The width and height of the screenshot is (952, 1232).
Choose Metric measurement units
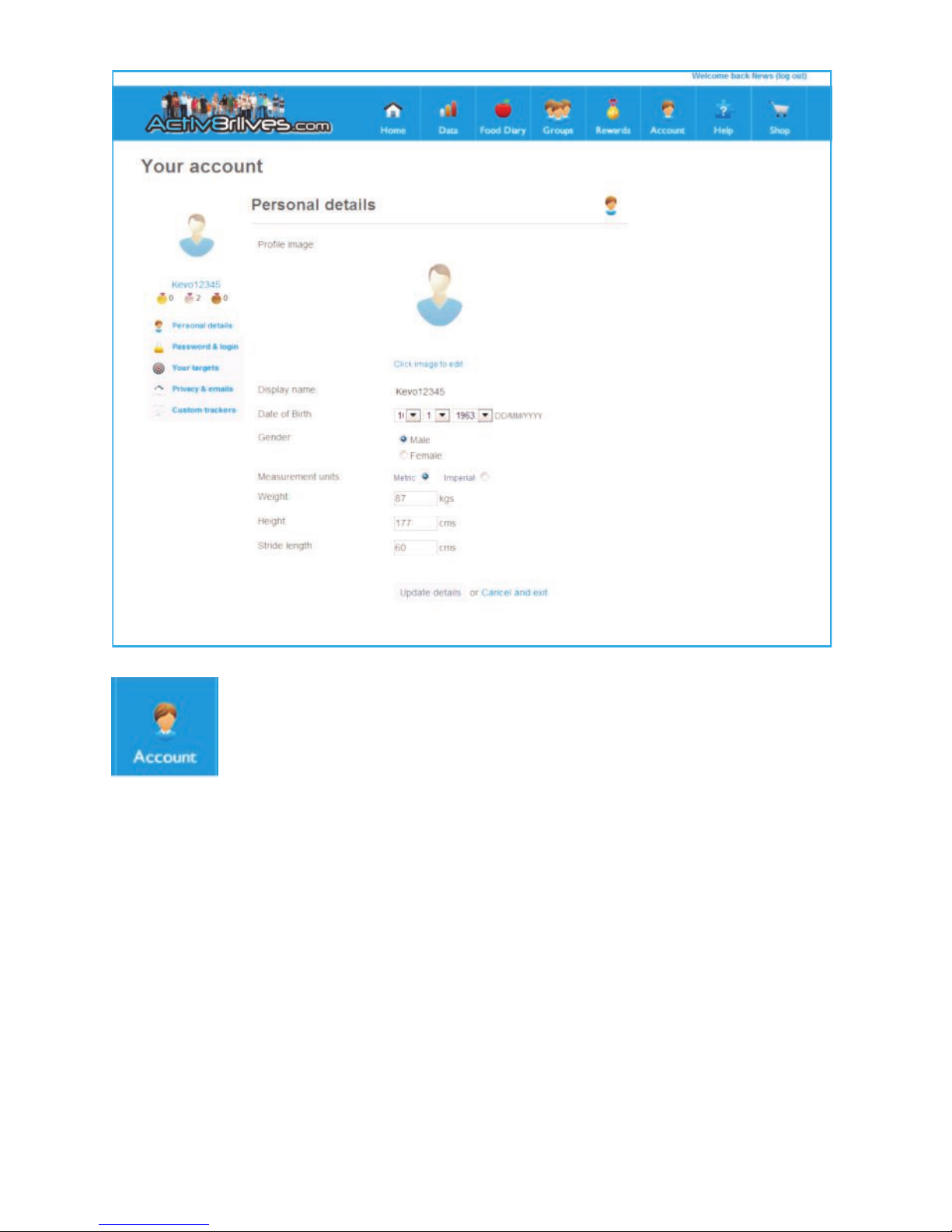click(x=425, y=476)
